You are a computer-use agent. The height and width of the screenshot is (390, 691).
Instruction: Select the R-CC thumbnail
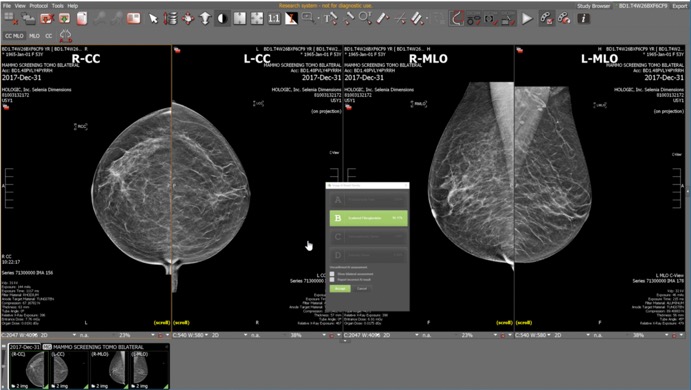[x=29, y=370]
